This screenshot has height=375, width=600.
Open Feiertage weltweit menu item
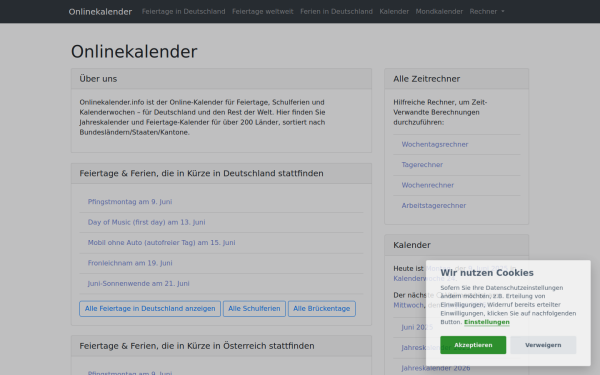coord(262,11)
